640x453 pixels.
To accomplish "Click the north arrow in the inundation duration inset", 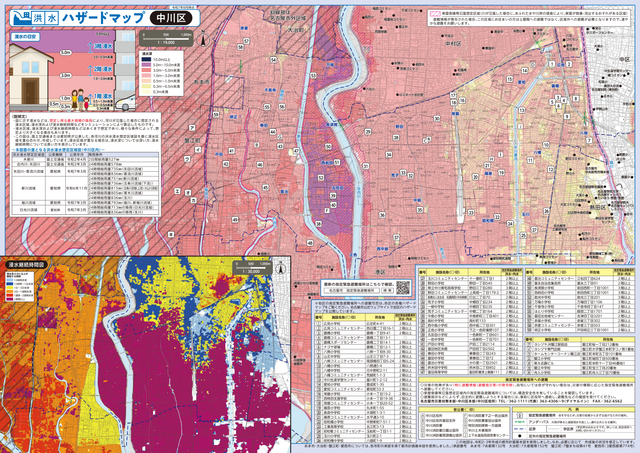I will (x=280, y=269).
